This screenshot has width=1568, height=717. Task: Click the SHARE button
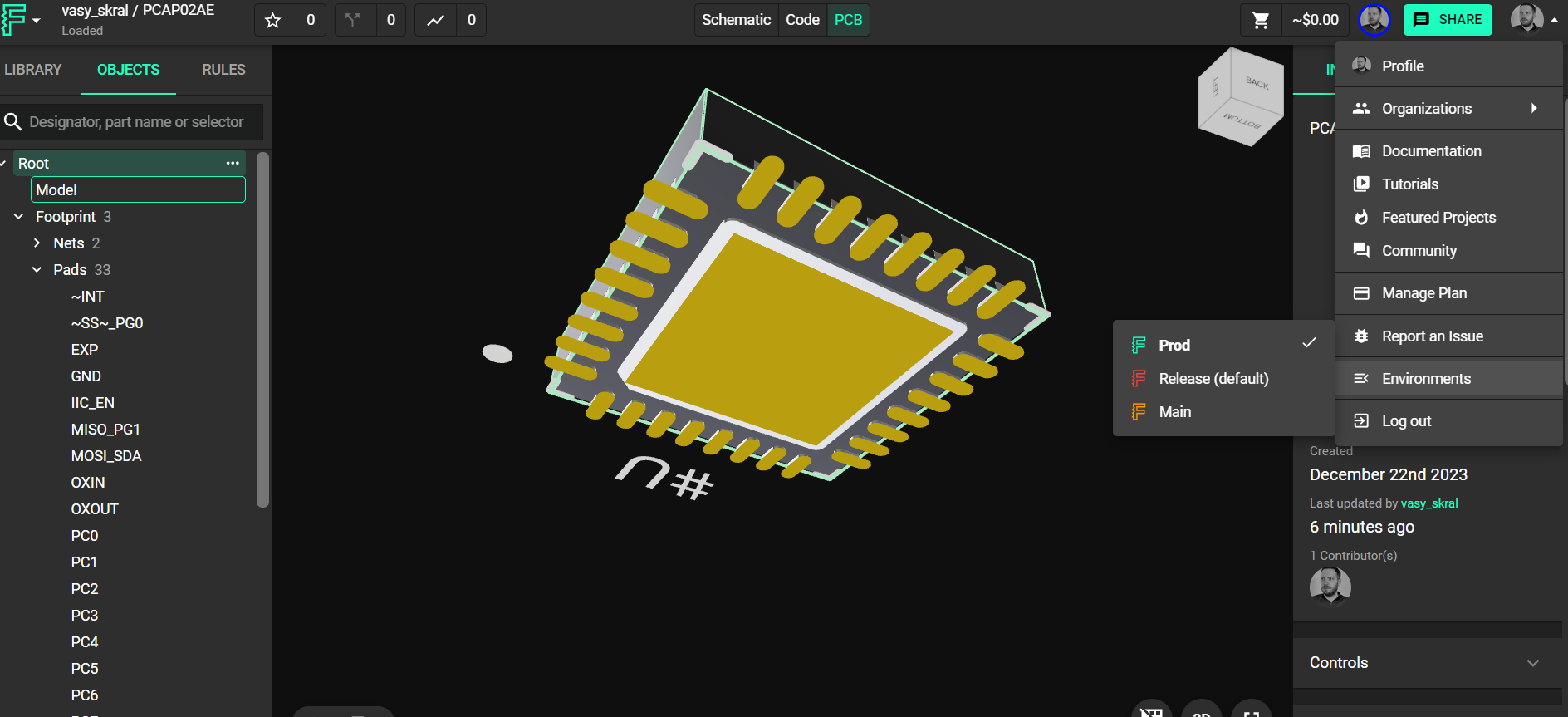(1448, 20)
